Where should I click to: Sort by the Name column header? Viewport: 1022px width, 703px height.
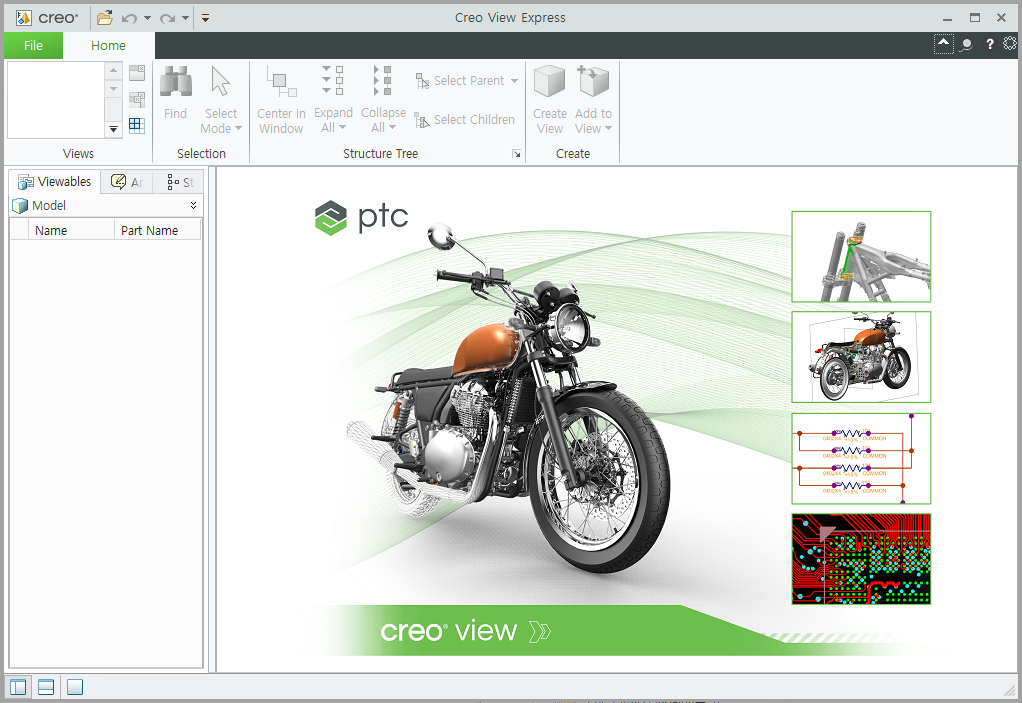[x=71, y=231]
